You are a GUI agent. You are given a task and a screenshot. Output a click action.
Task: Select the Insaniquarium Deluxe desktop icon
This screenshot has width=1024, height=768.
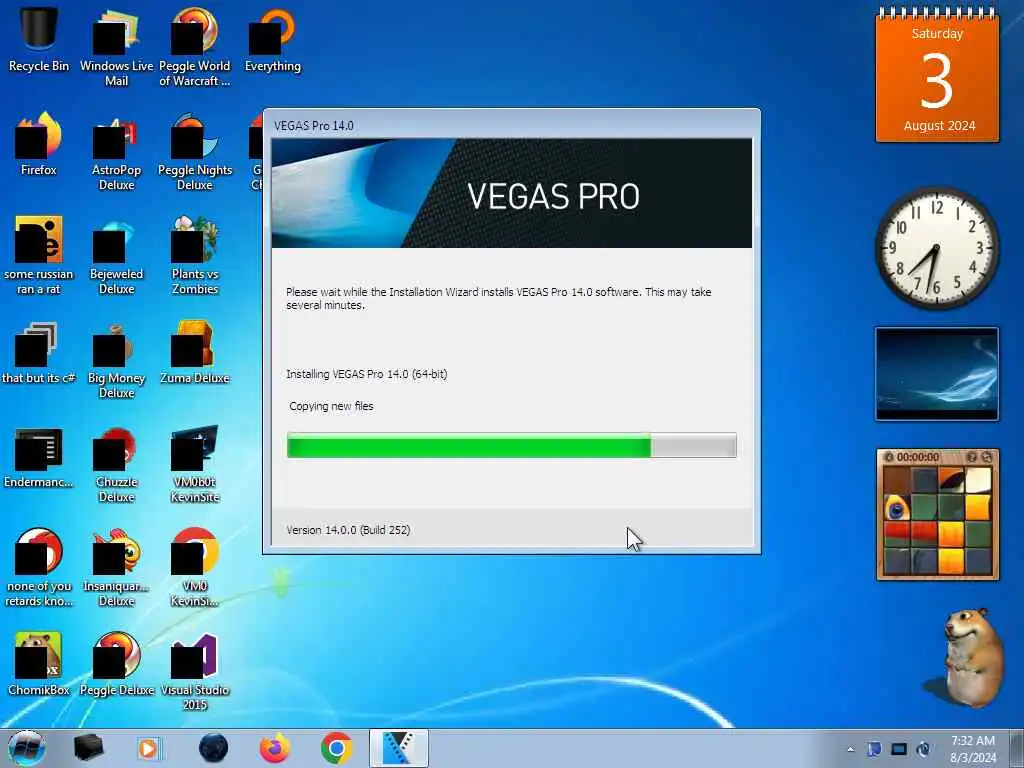click(116, 567)
